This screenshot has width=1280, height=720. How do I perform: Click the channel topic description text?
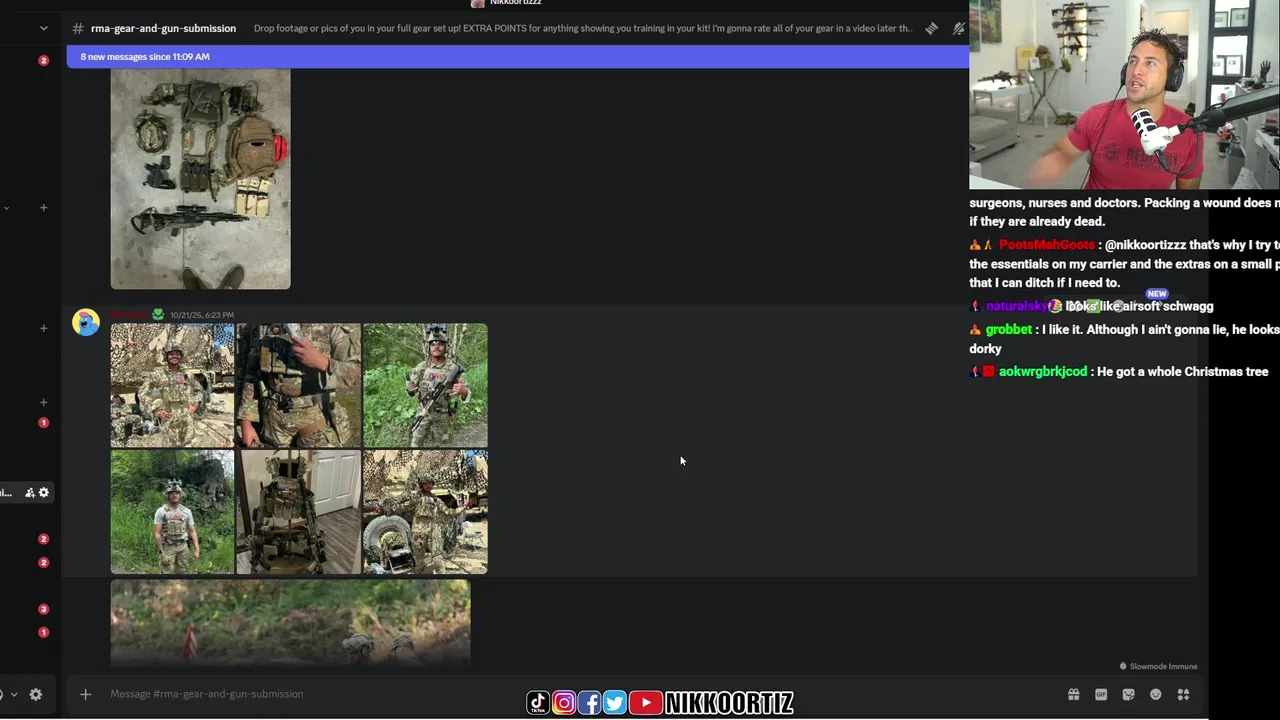pos(582,28)
